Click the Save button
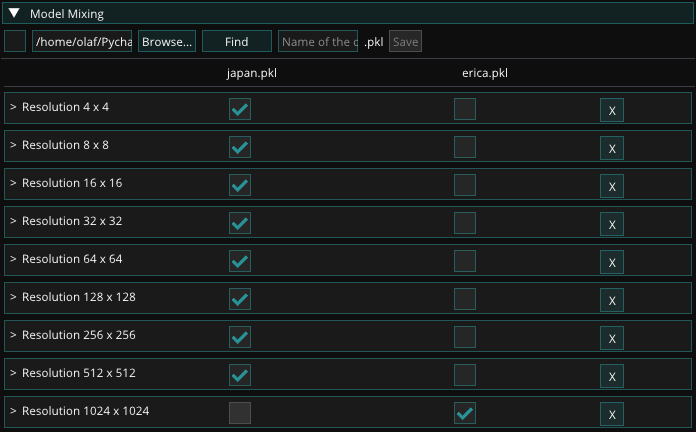 point(405,41)
